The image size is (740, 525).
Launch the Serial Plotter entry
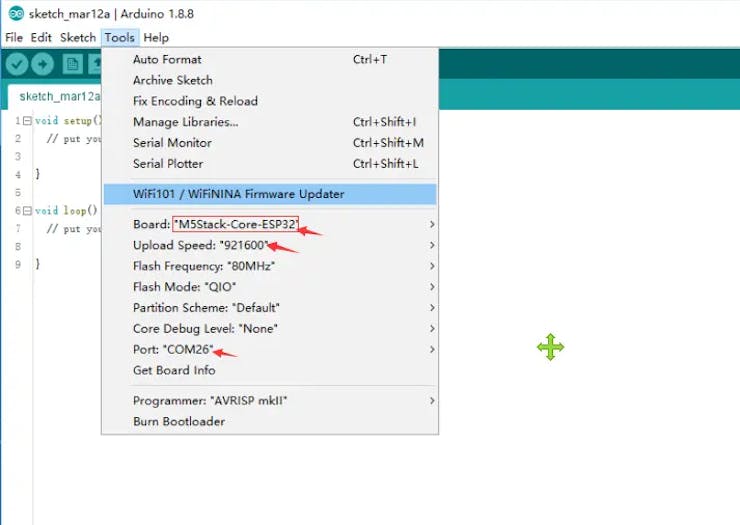pyautogui.click(x=270, y=163)
